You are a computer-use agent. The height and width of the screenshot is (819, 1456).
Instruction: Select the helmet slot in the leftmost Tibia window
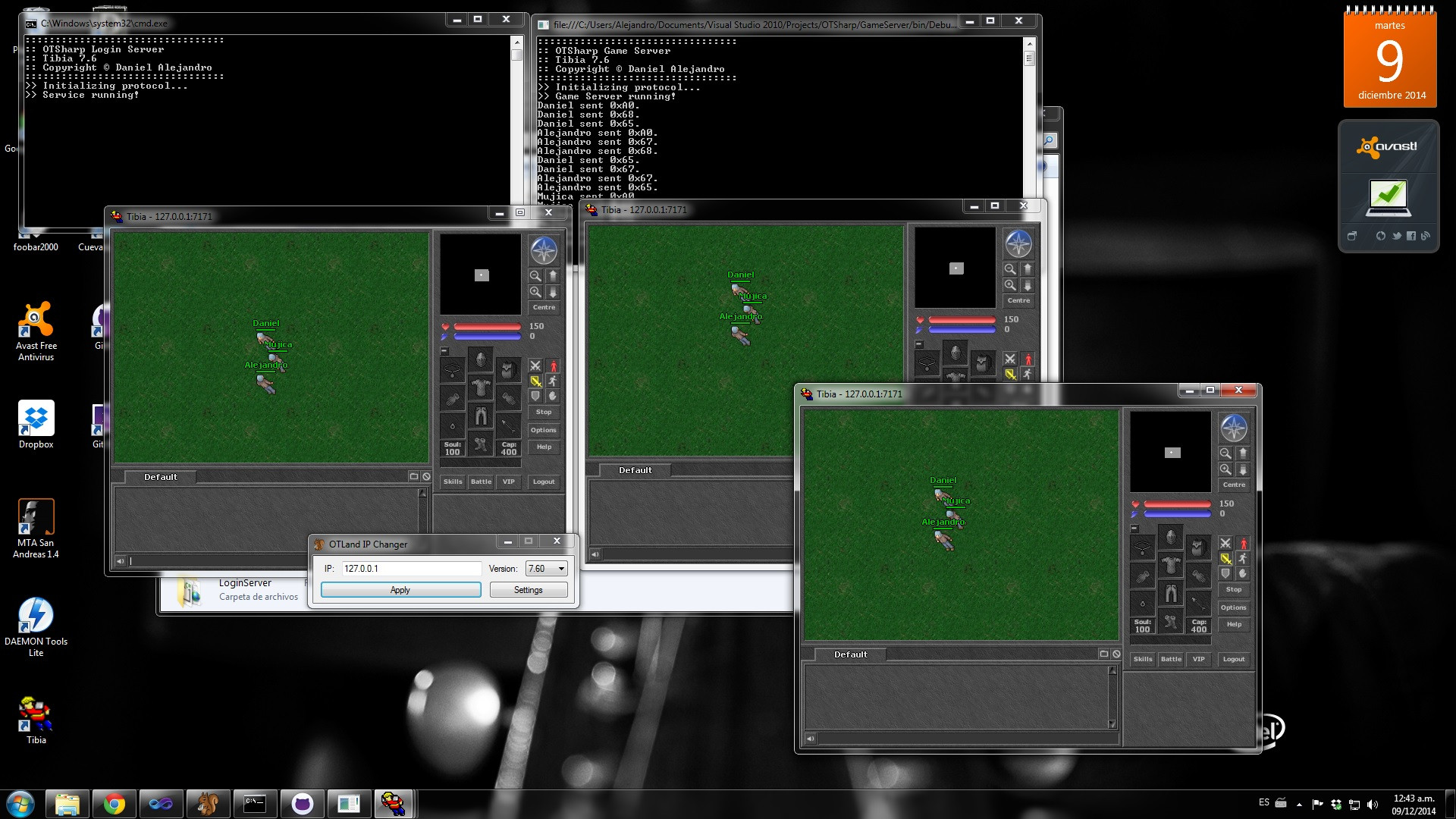pos(481,359)
